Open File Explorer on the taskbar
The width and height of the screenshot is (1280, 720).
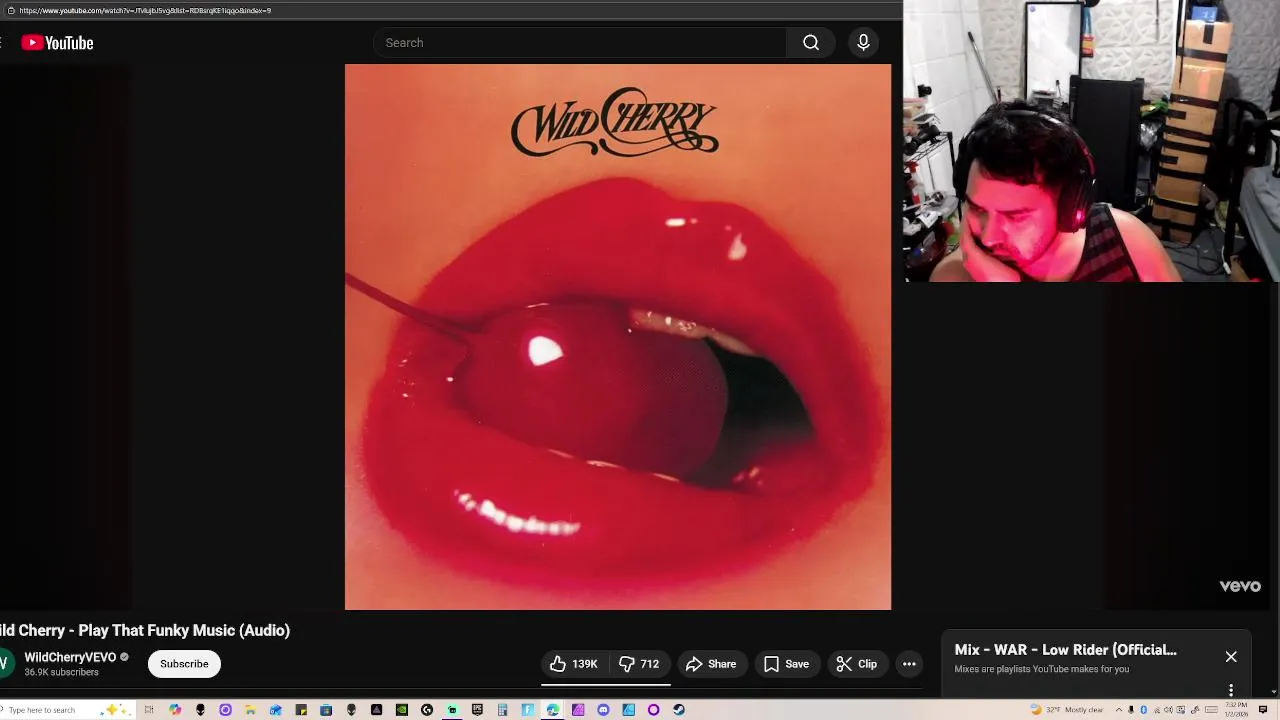click(x=250, y=710)
